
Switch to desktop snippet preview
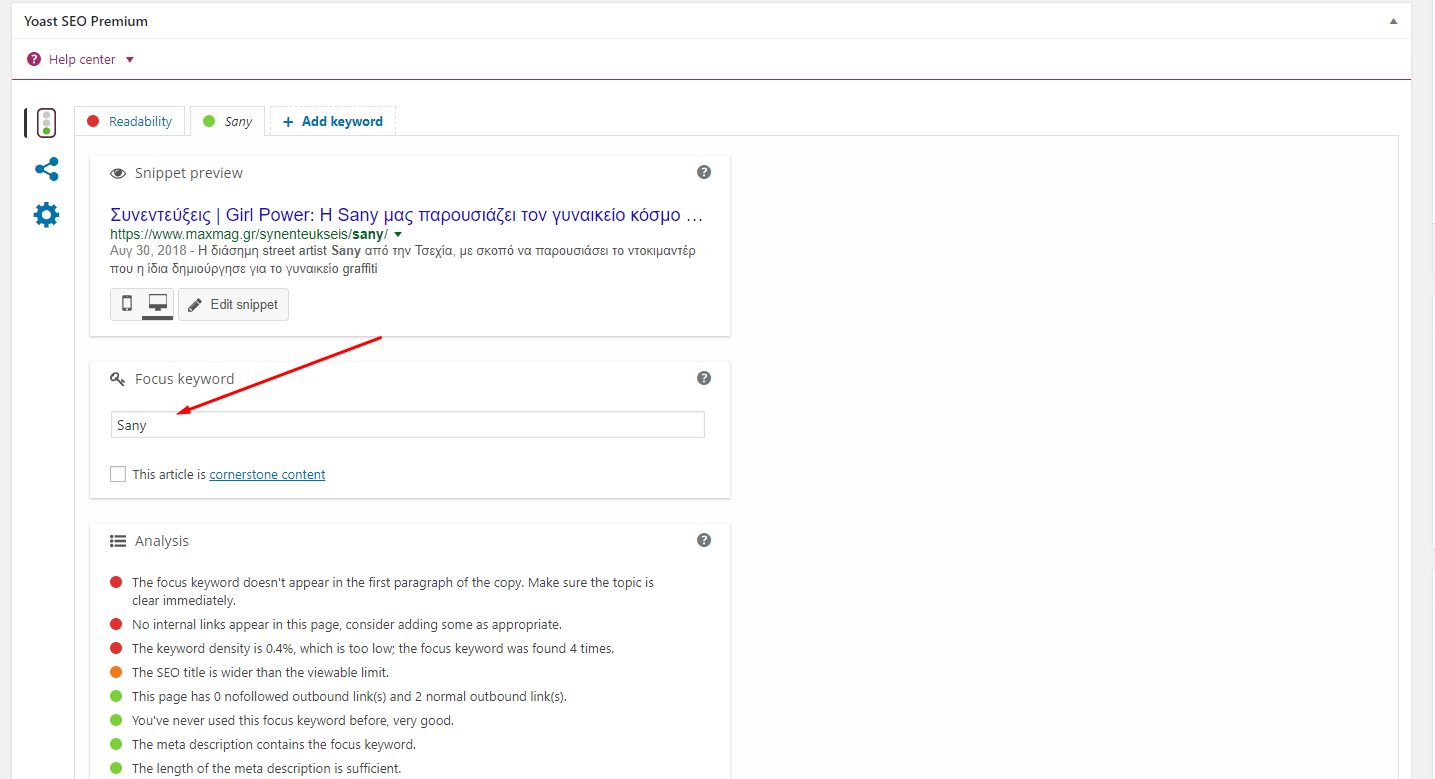157,304
